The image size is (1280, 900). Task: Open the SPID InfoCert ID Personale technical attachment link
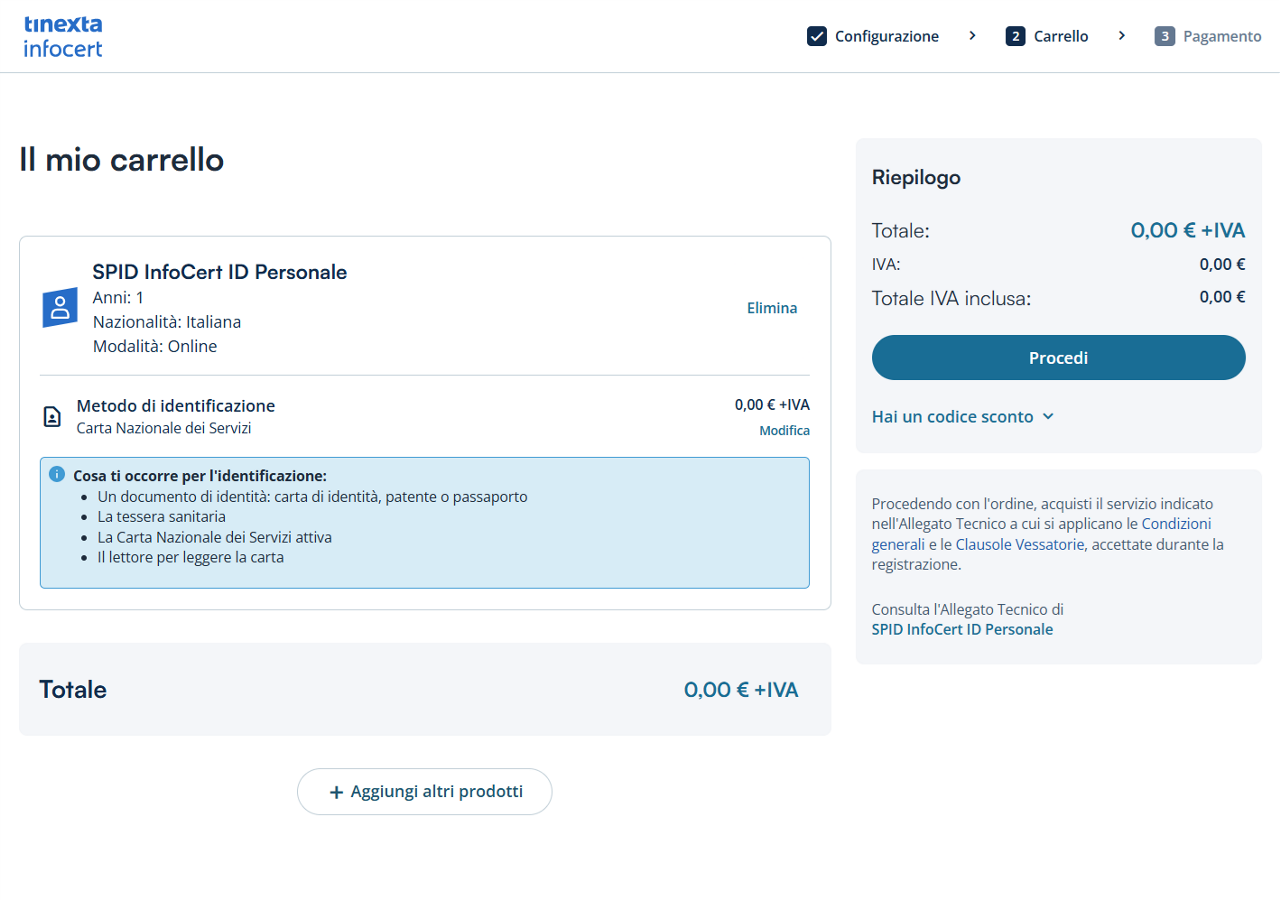[x=962, y=630]
